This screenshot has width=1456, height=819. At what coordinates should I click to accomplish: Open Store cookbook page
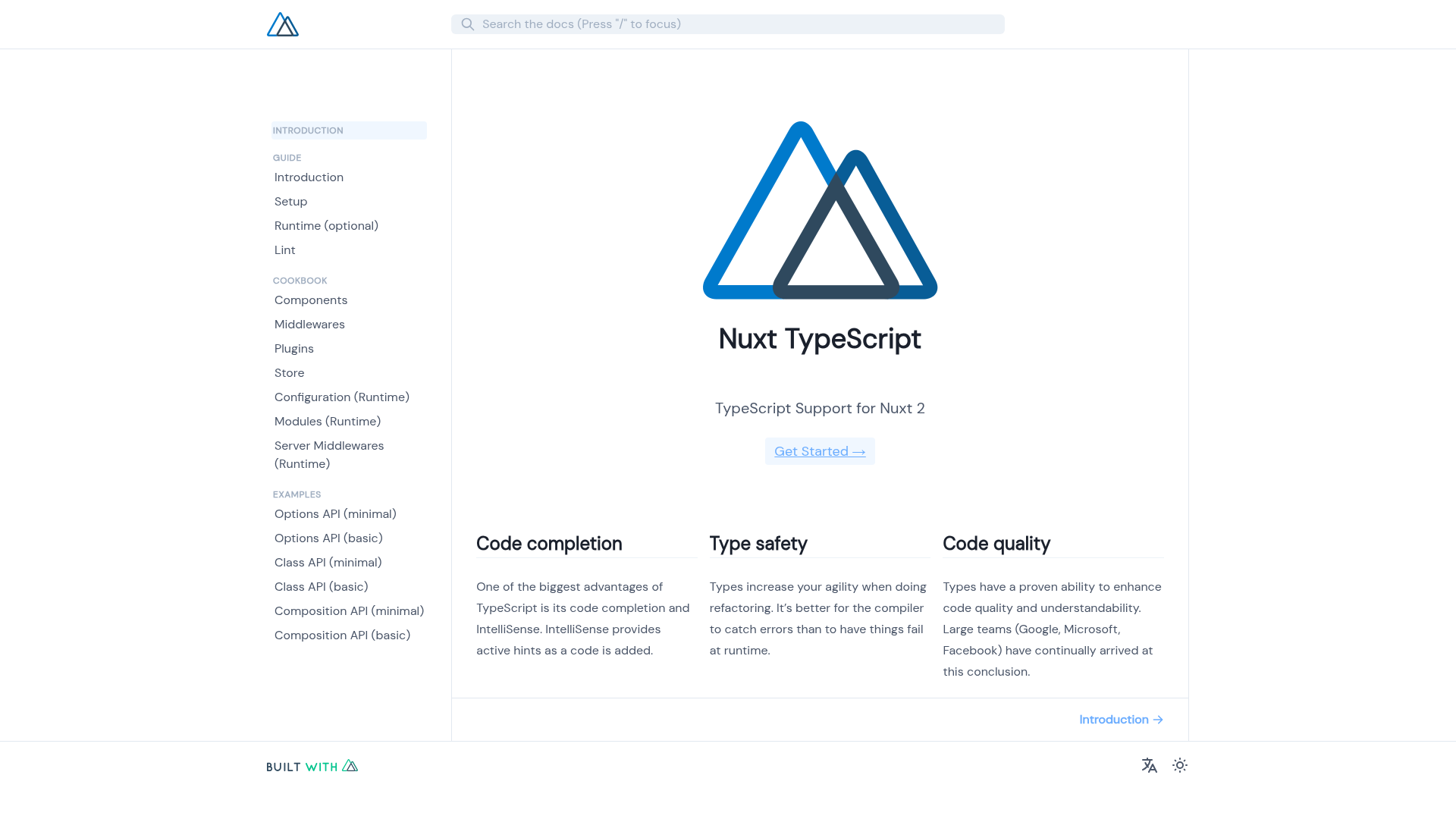(x=289, y=373)
